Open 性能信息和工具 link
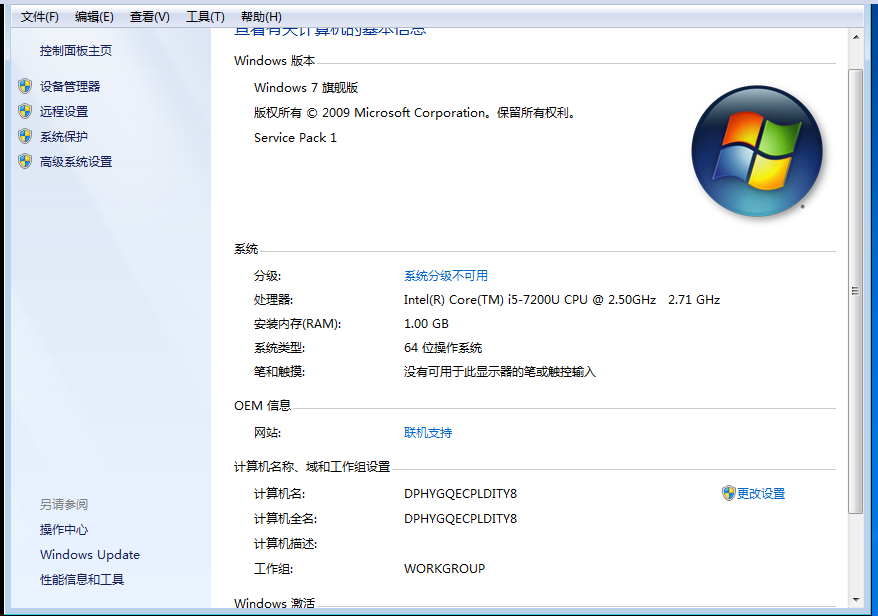Screen dimensions: 878x616 [x=82, y=580]
